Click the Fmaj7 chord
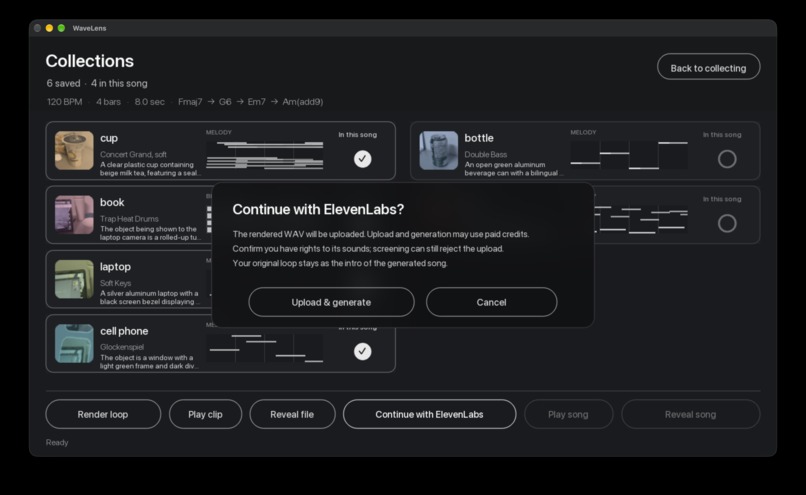The height and width of the screenshot is (495, 806). tap(190, 102)
